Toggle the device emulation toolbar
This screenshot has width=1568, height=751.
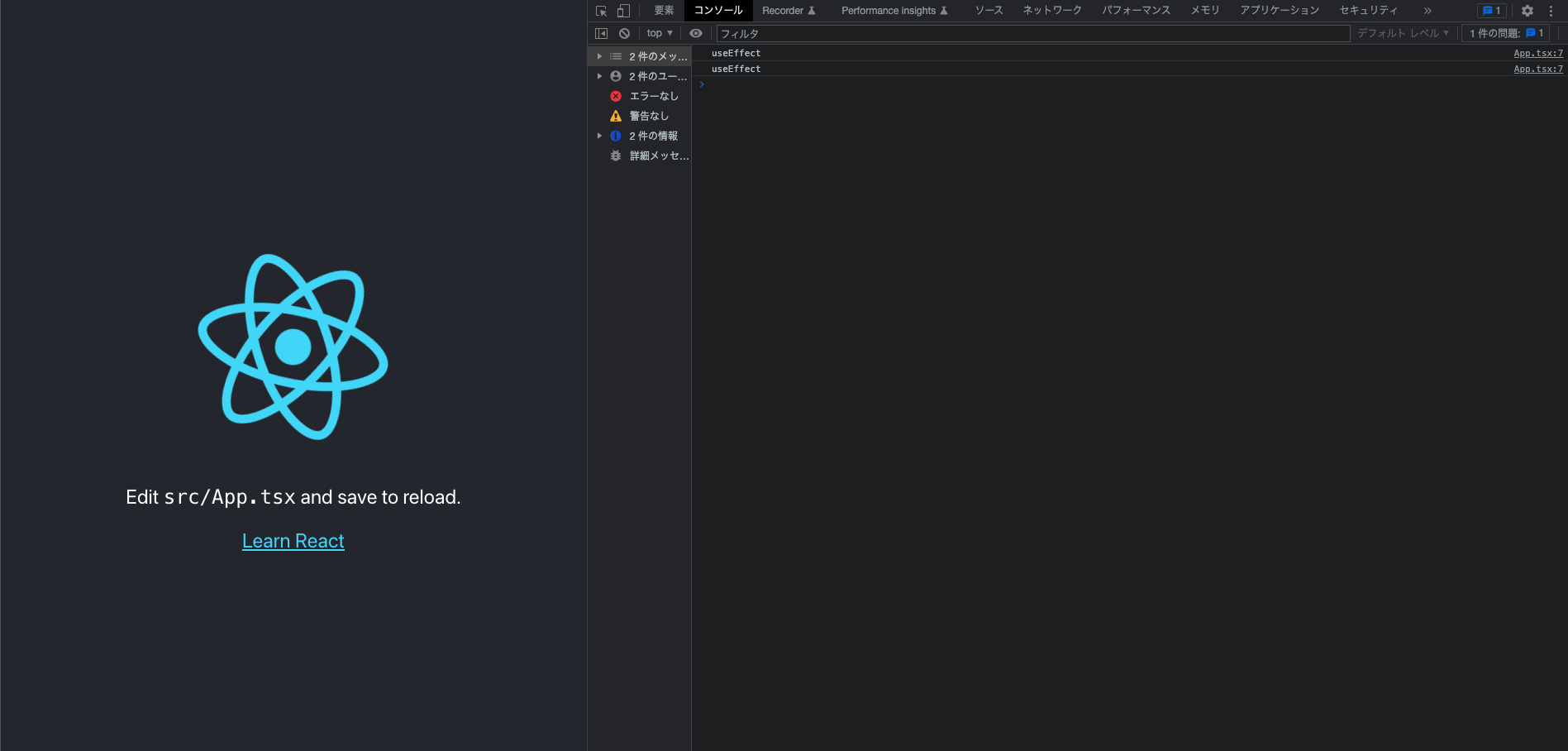(622, 10)
